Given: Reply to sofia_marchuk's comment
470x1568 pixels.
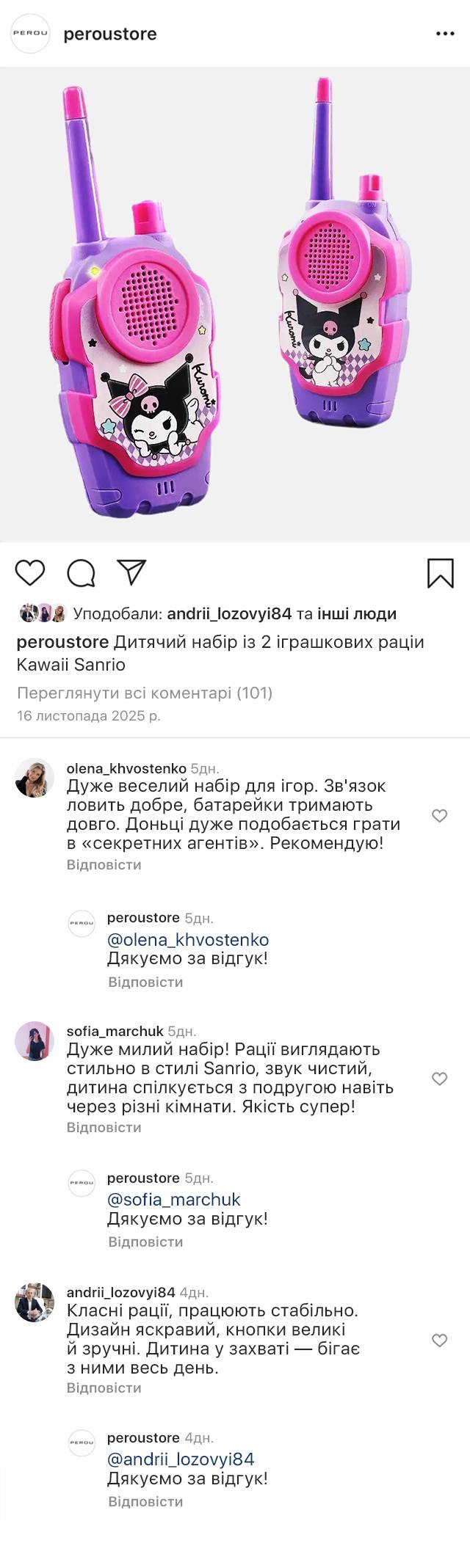Looking at the screenshot, I should pos(104,1127).
